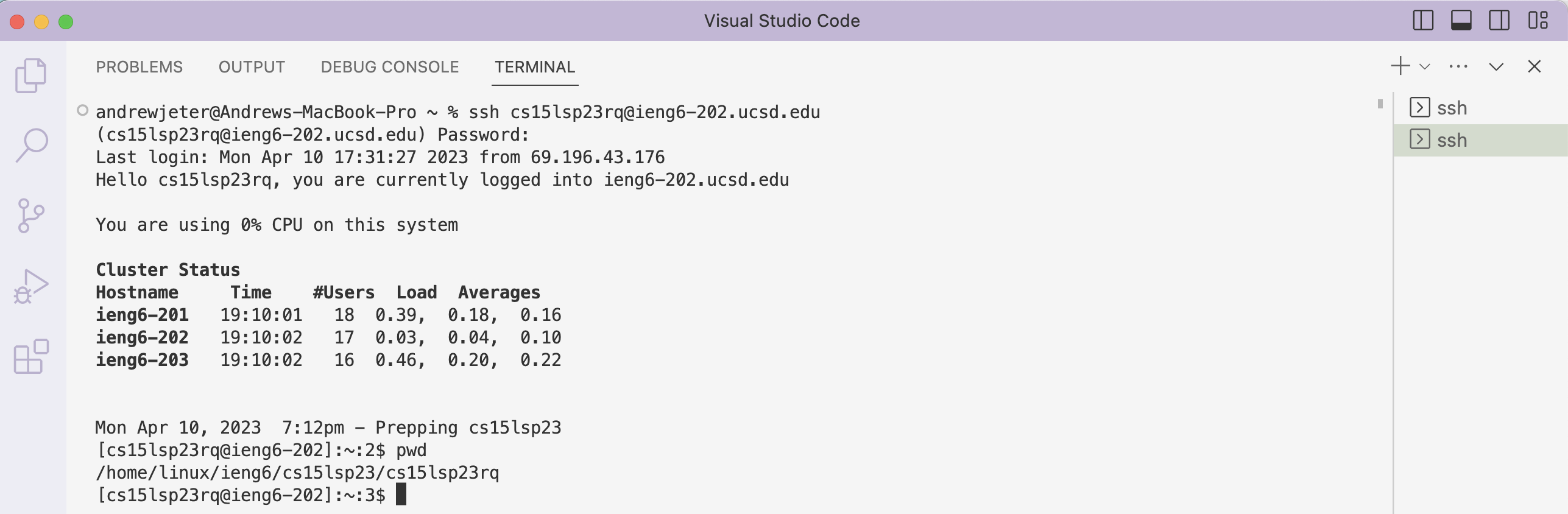The height and width of the screenshot is (514, 1568).
Task: Switch to the PROBLEMS tab
Action: click(x=139, y=67)
